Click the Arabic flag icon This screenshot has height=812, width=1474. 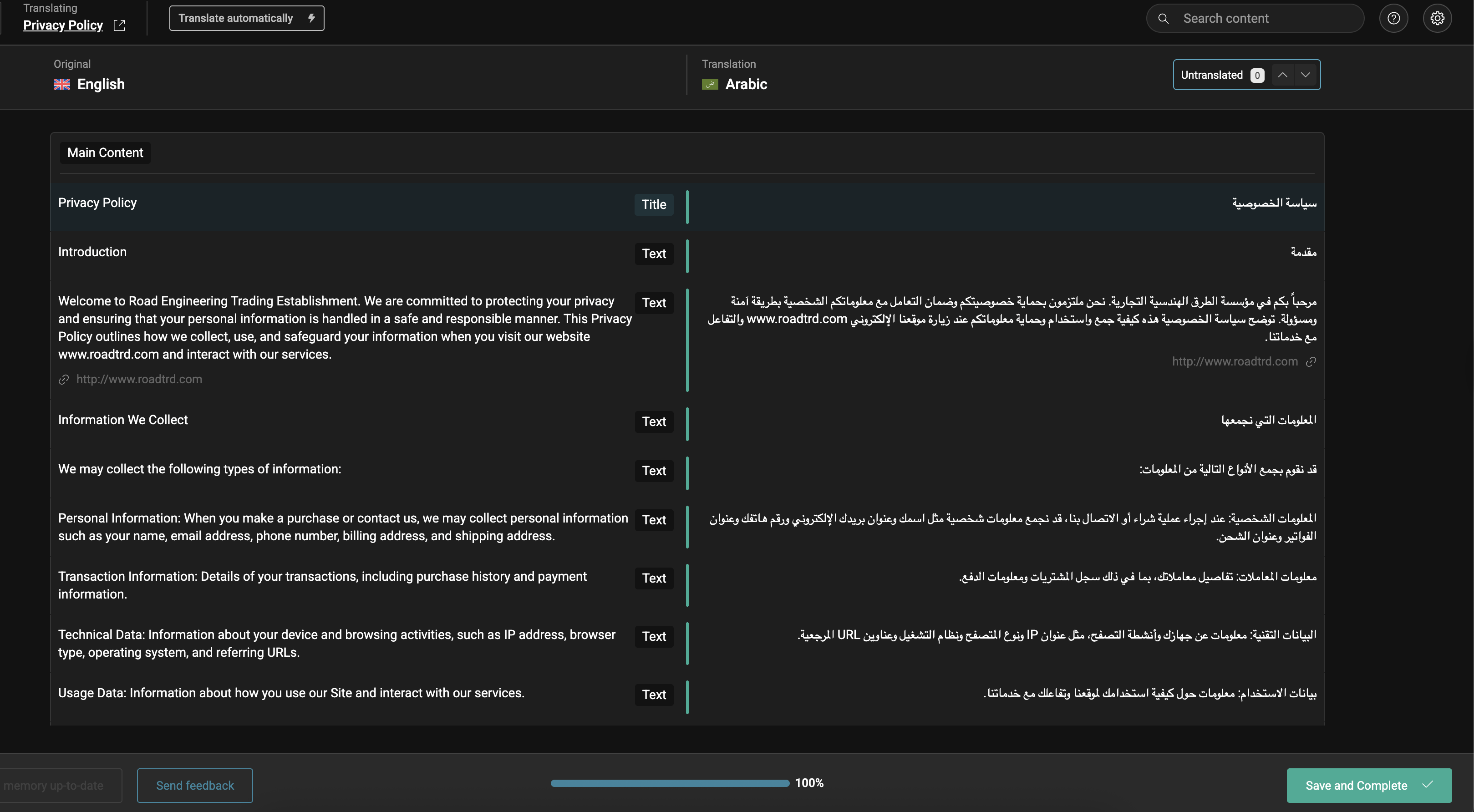coord(710,84)
